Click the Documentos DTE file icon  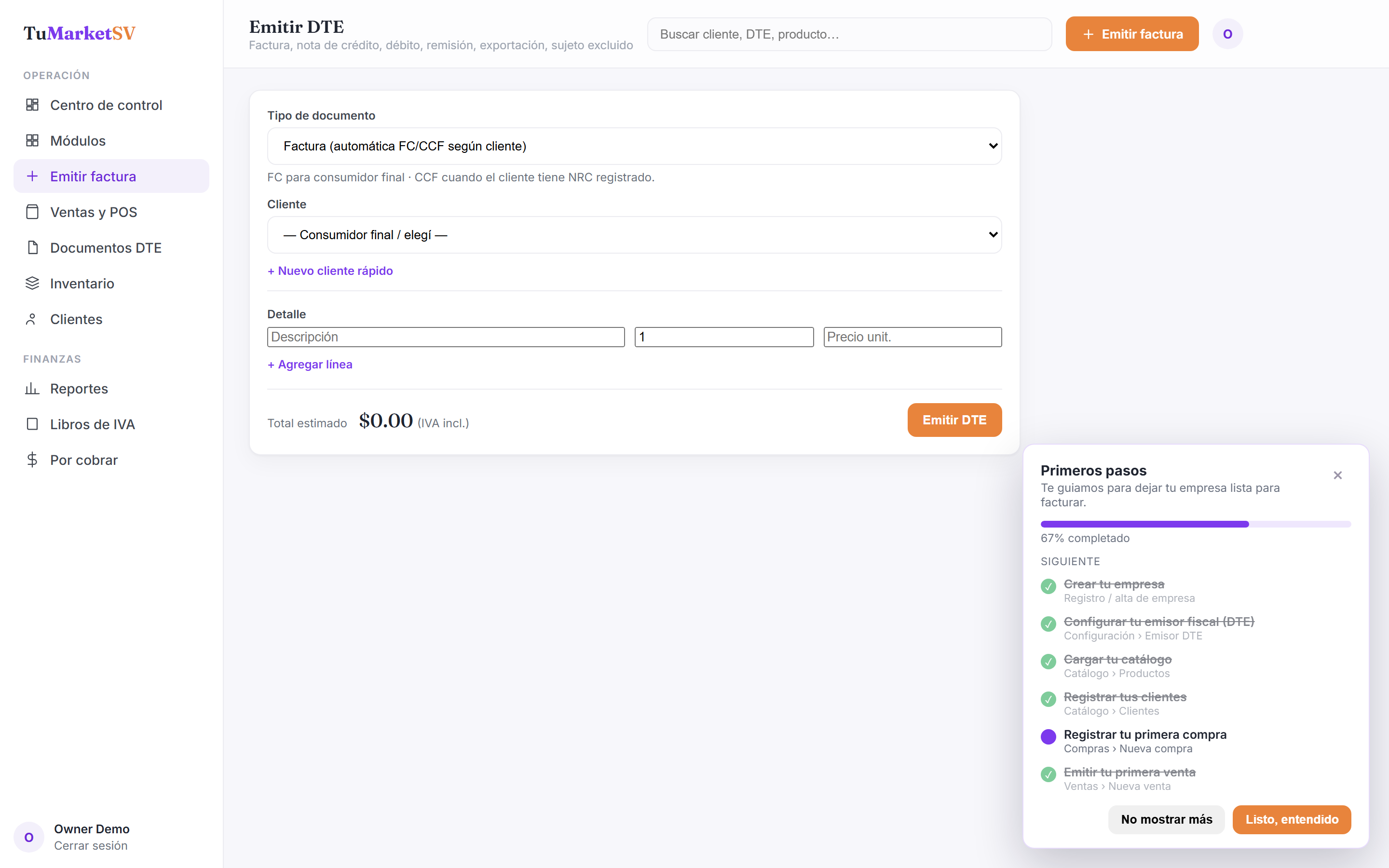pos(32,247)
